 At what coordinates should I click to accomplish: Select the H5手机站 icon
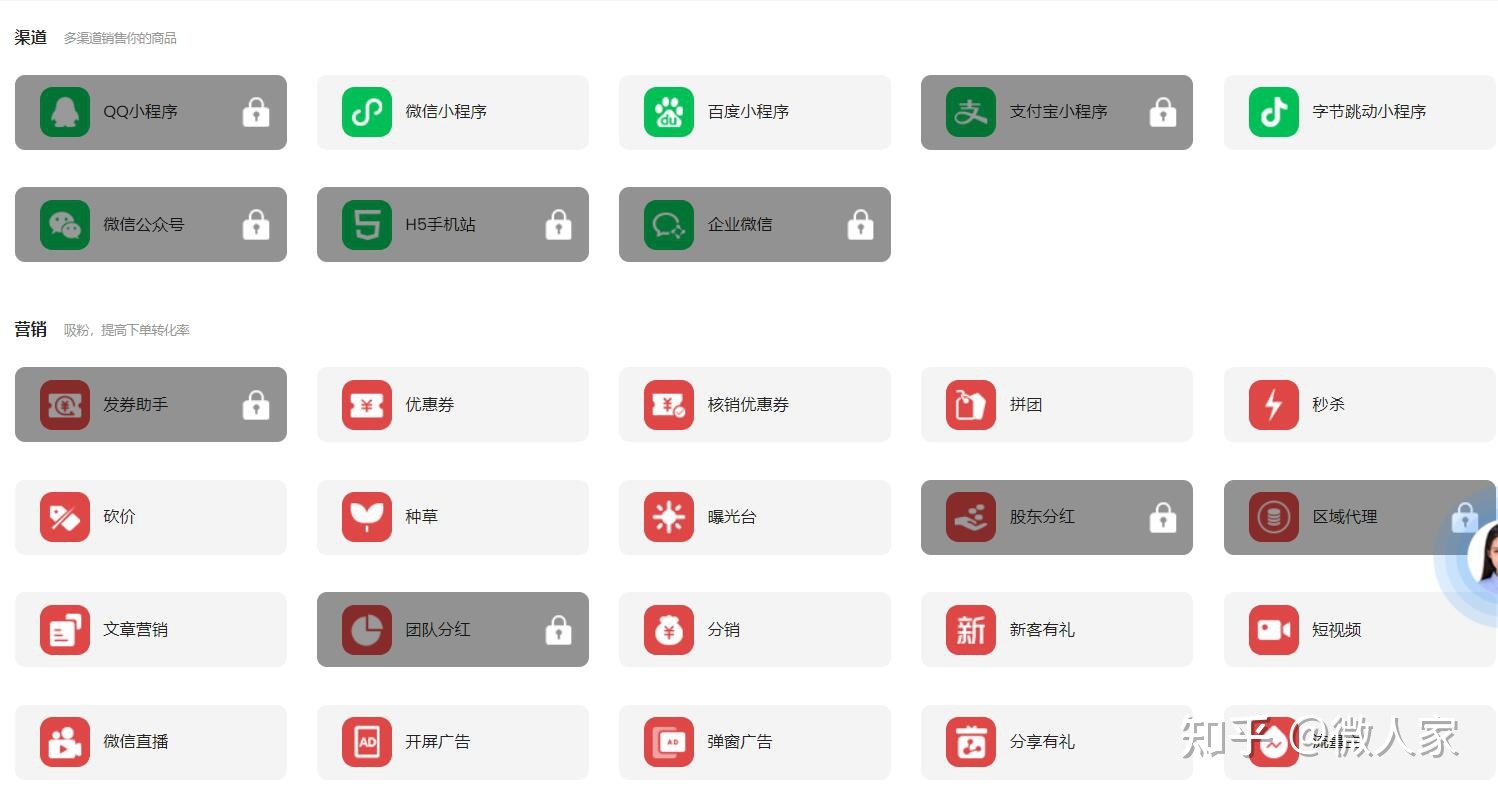(367, 225)
